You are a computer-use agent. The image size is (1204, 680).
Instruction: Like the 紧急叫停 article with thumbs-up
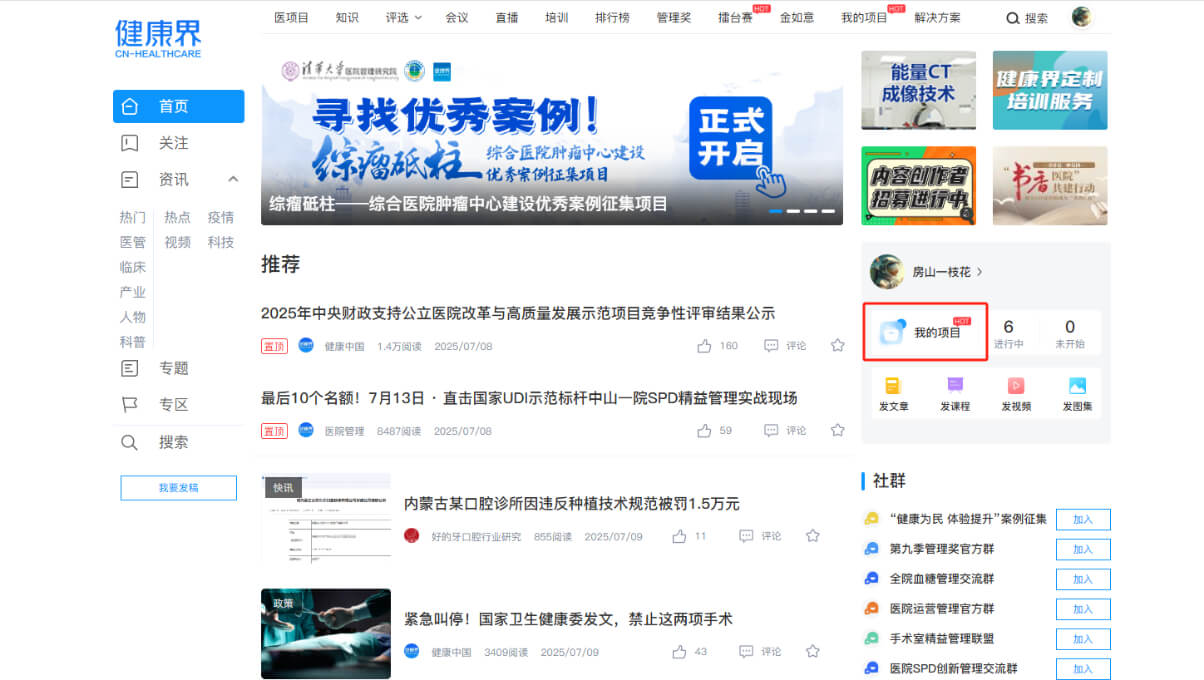tap(680, 652)
